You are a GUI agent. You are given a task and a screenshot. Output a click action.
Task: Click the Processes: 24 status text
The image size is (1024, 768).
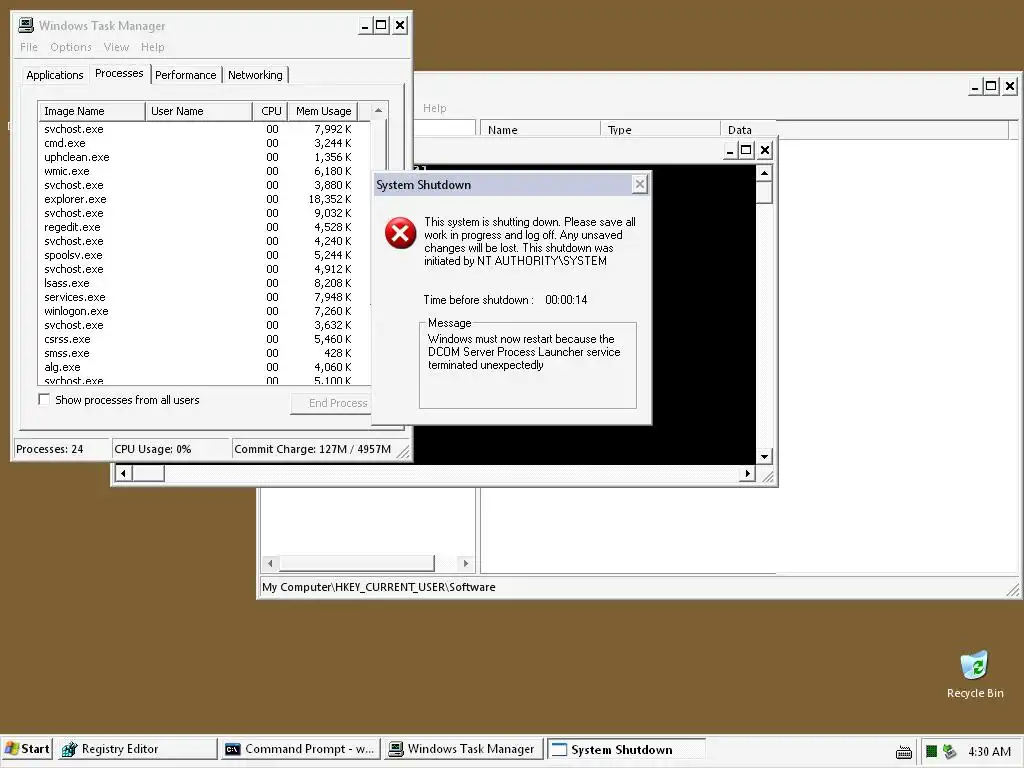pyautogui.click(x=50, y=449)
